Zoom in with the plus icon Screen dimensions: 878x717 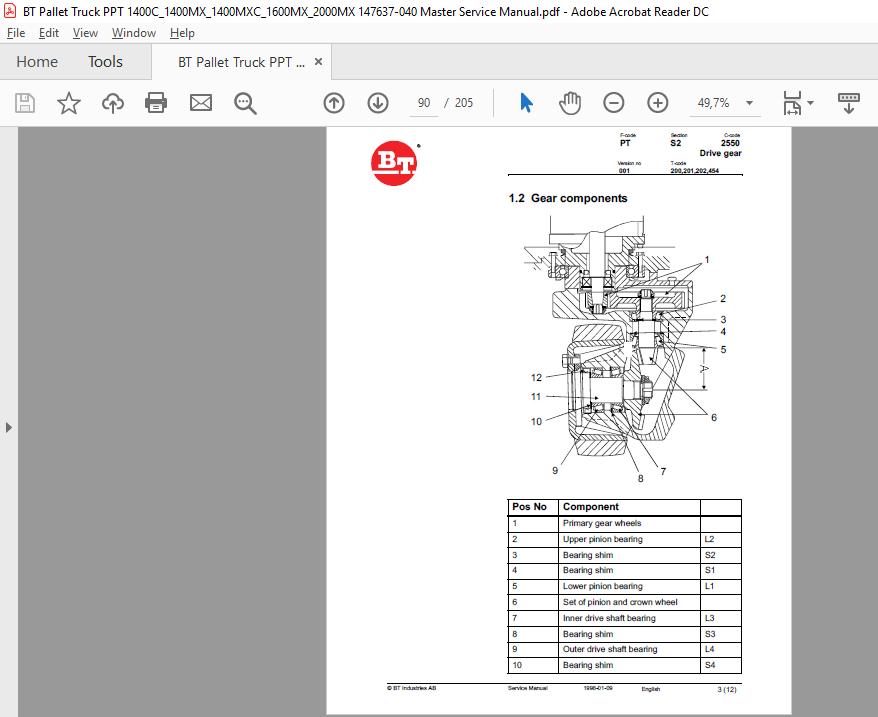pos(657,103)
